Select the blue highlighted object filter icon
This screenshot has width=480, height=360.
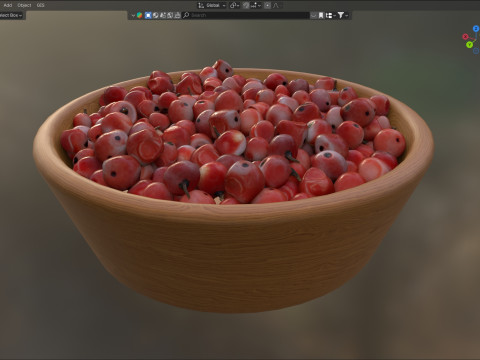[x=148, y=15]
